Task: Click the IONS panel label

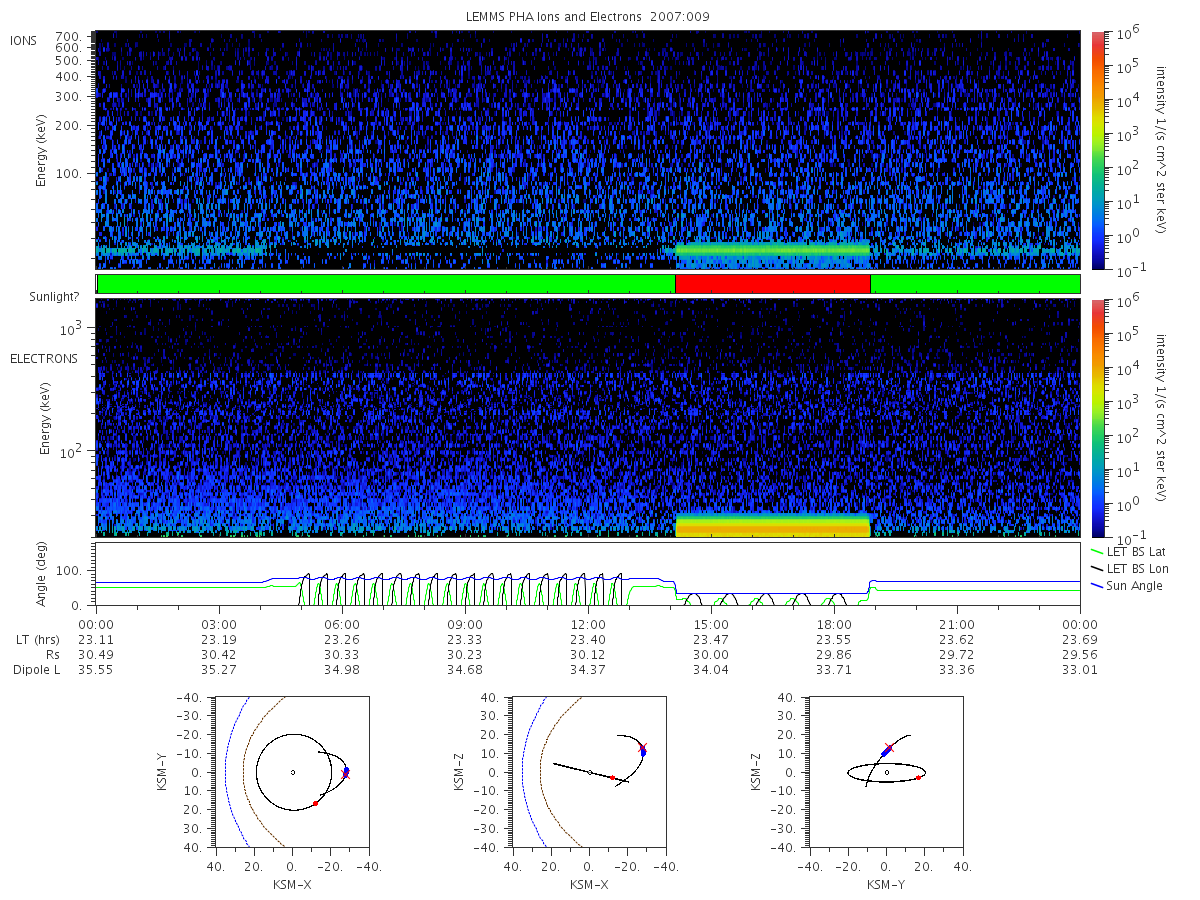Action: [x=24, y=40]
